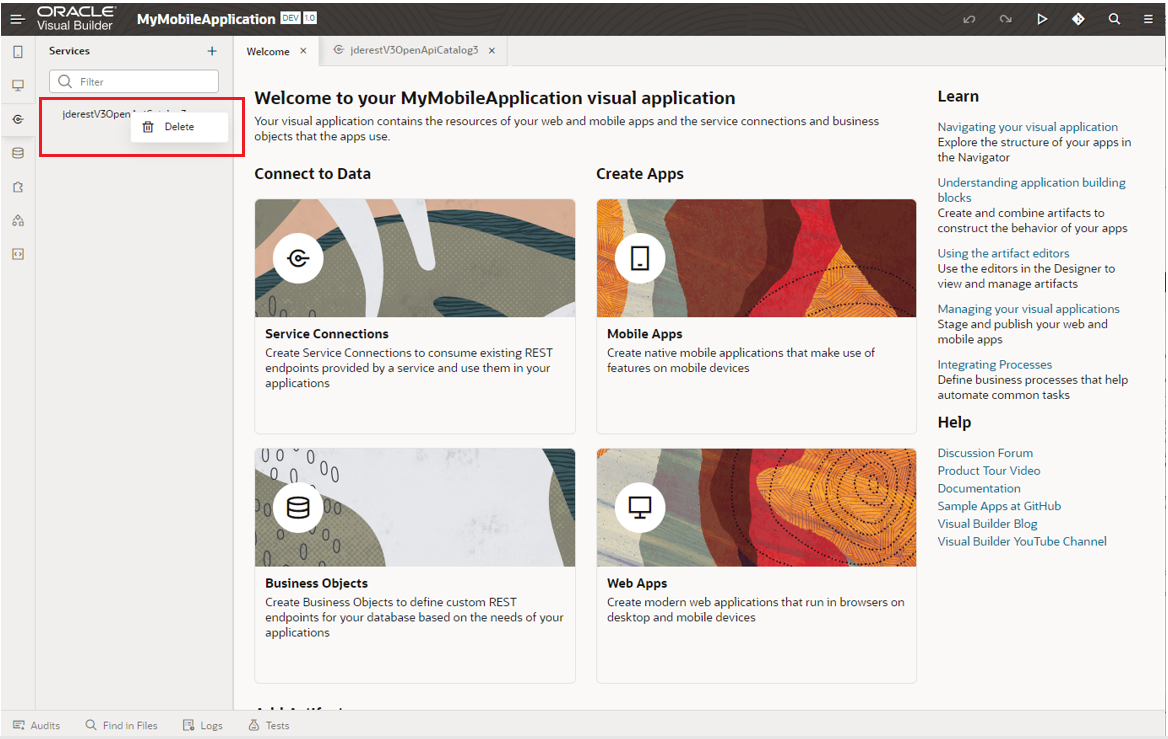Click the Business Objects card title
Screen dimensions: 1168x739
(x=316, y=583)
